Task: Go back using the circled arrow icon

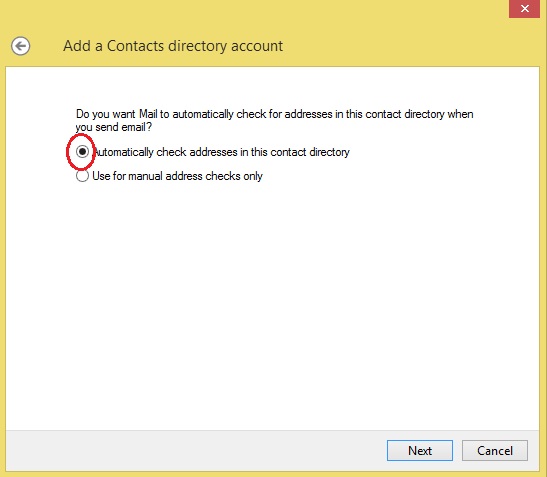Action: point(20,46)
